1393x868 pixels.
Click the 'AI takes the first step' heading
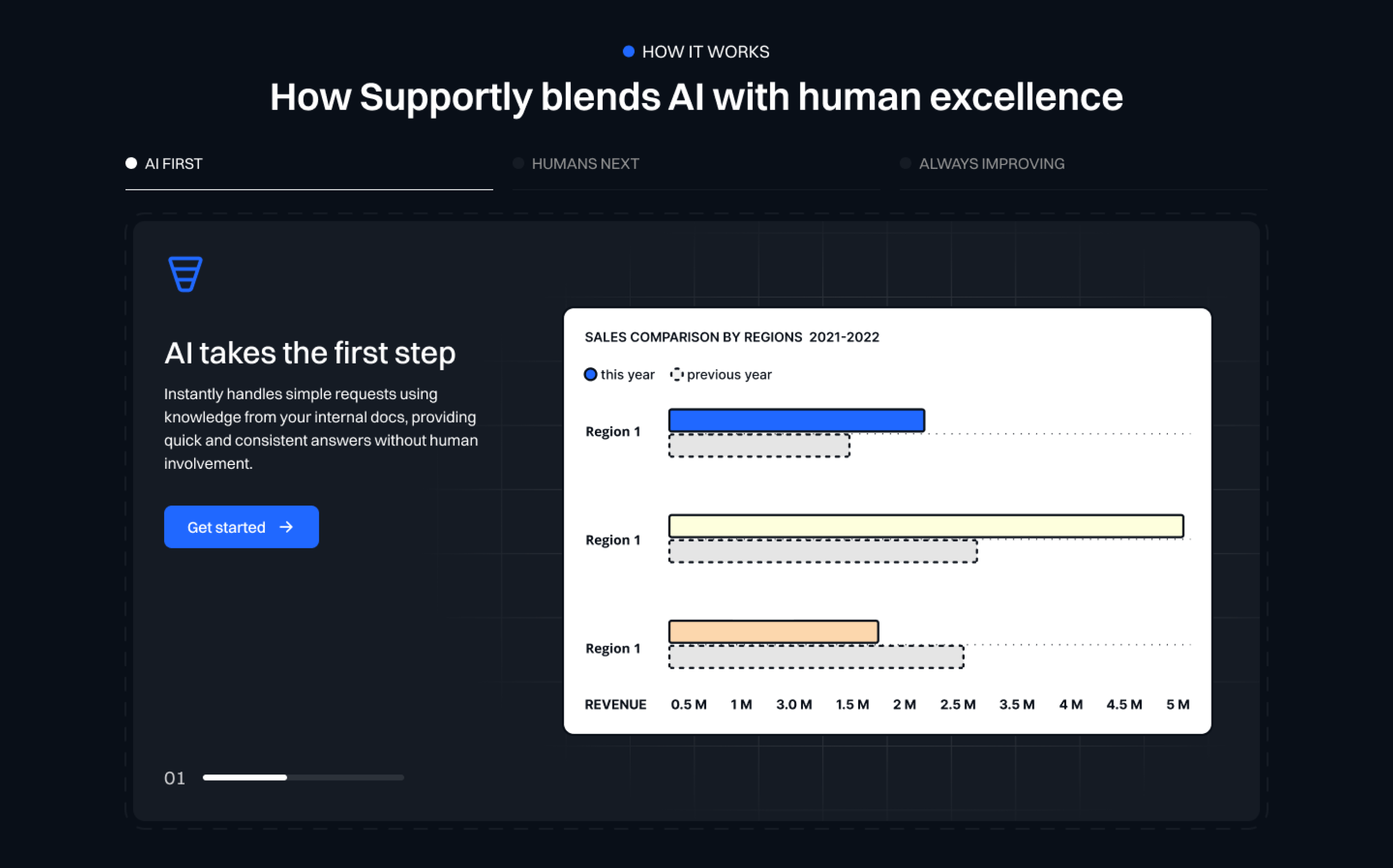pyautogui.click(x=310, y=352)
